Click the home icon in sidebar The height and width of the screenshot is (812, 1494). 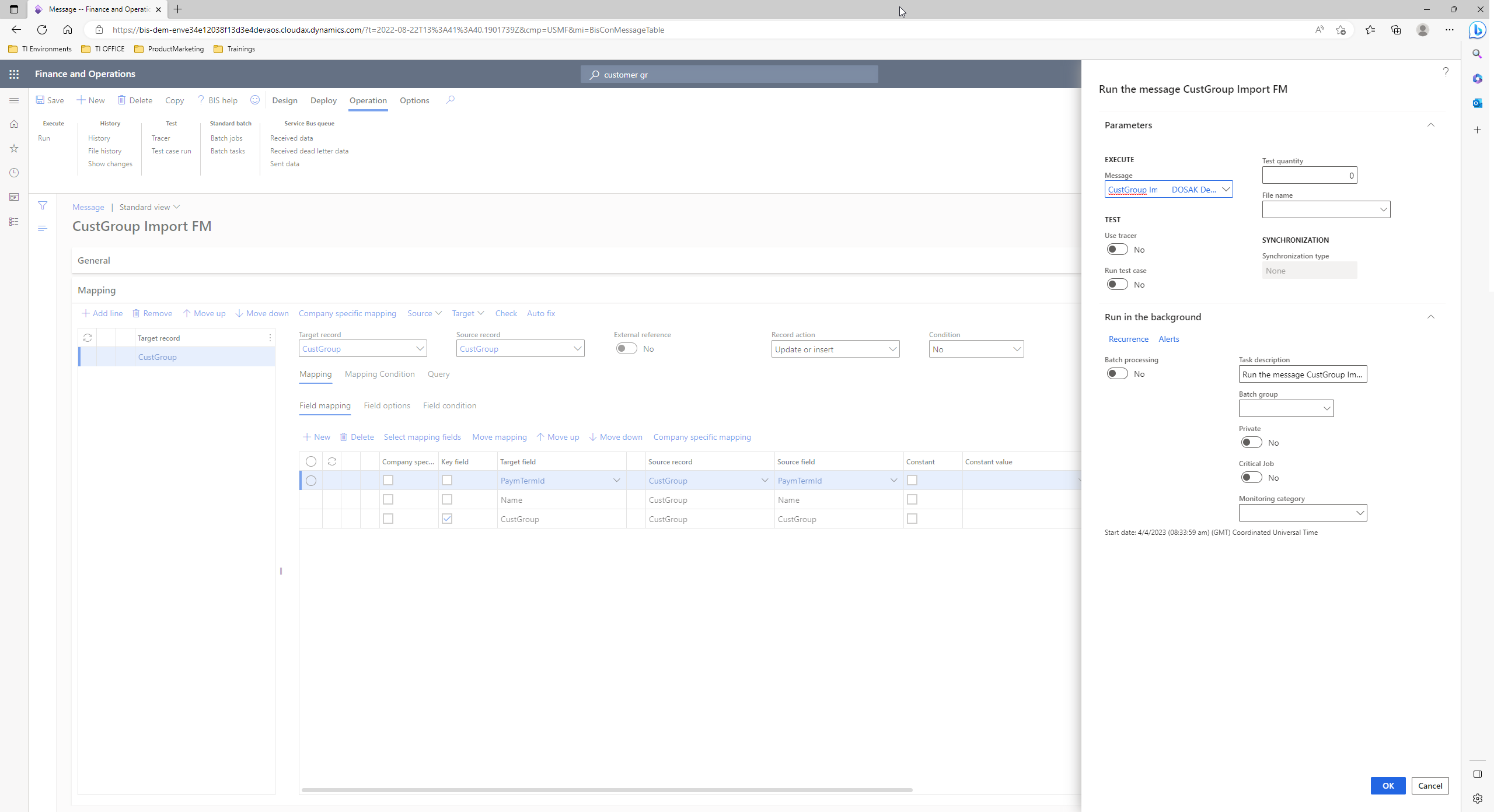click(13, 124)
